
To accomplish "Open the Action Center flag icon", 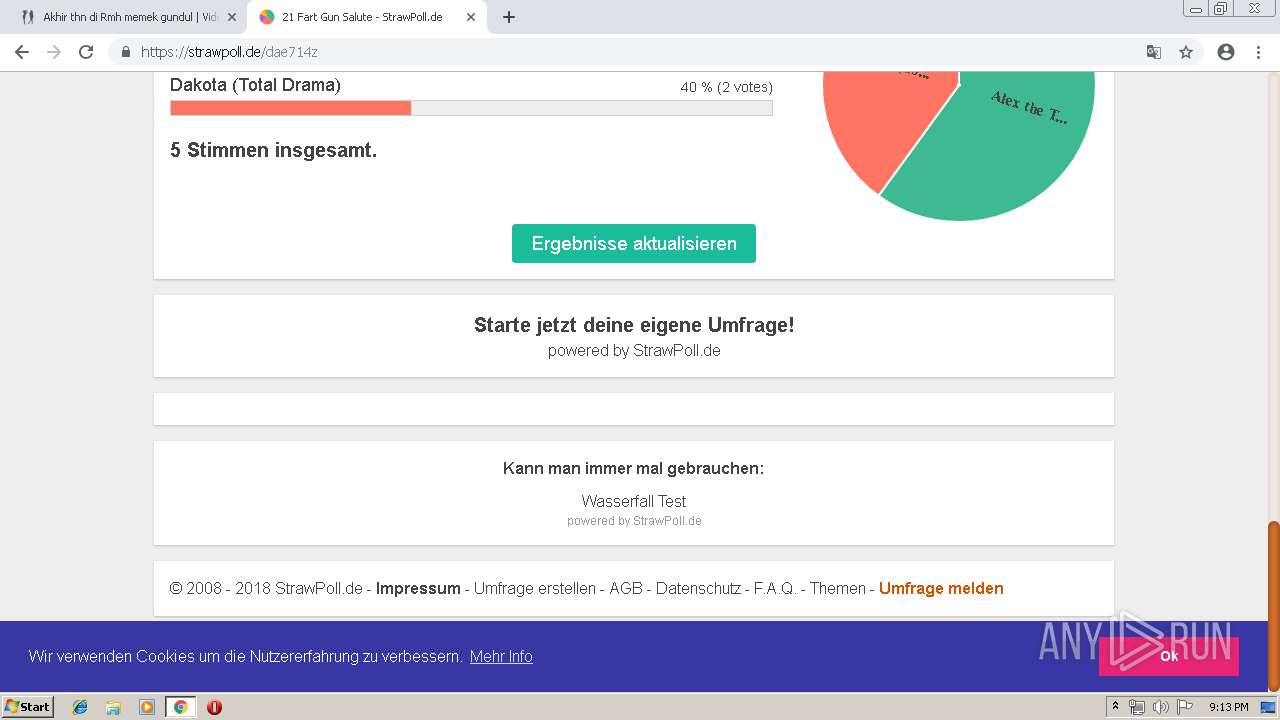I will tap(1185, 707).
